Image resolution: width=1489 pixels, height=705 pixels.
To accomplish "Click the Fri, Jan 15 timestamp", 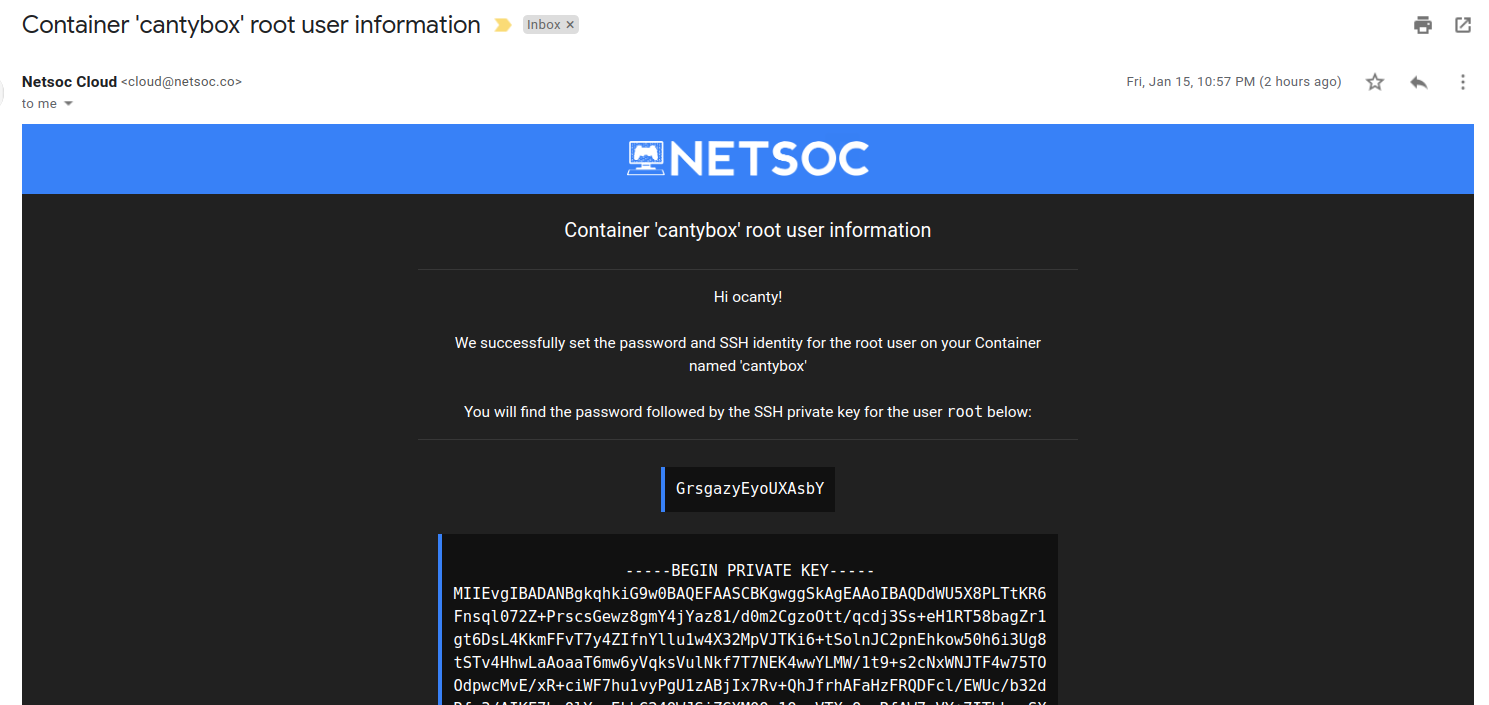I will click(x=1234, y=82).
